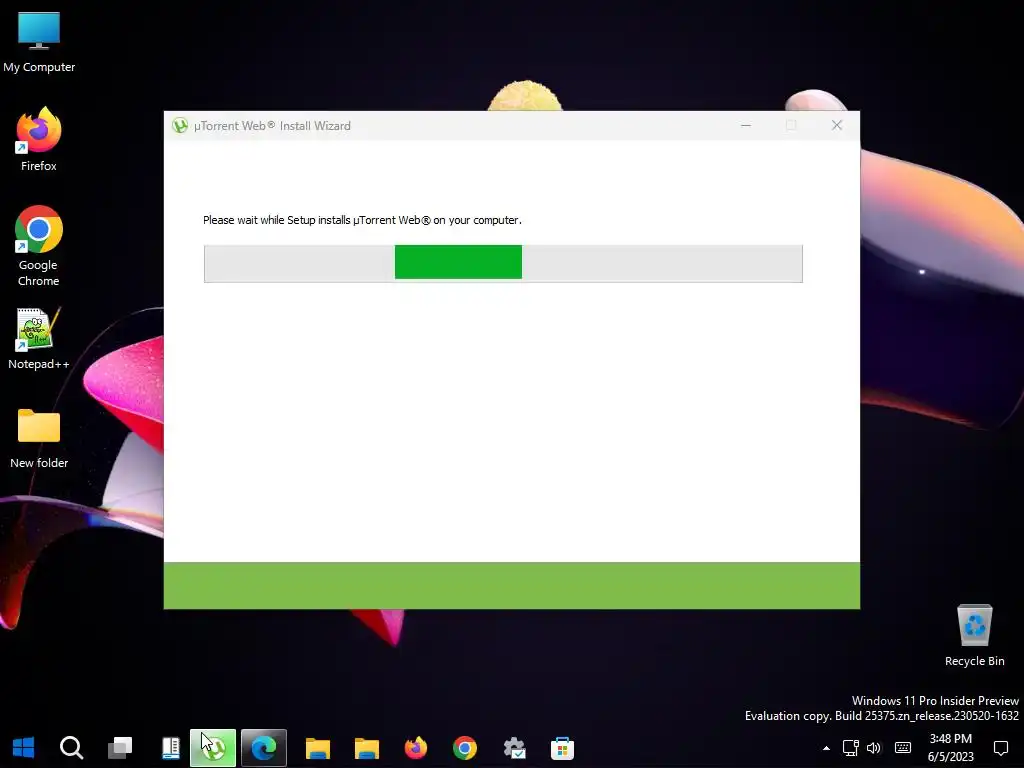Open the clock showing 3:48 PM
The height and width of the screenshot is (768, 1024).
click(x=950, y=748)
